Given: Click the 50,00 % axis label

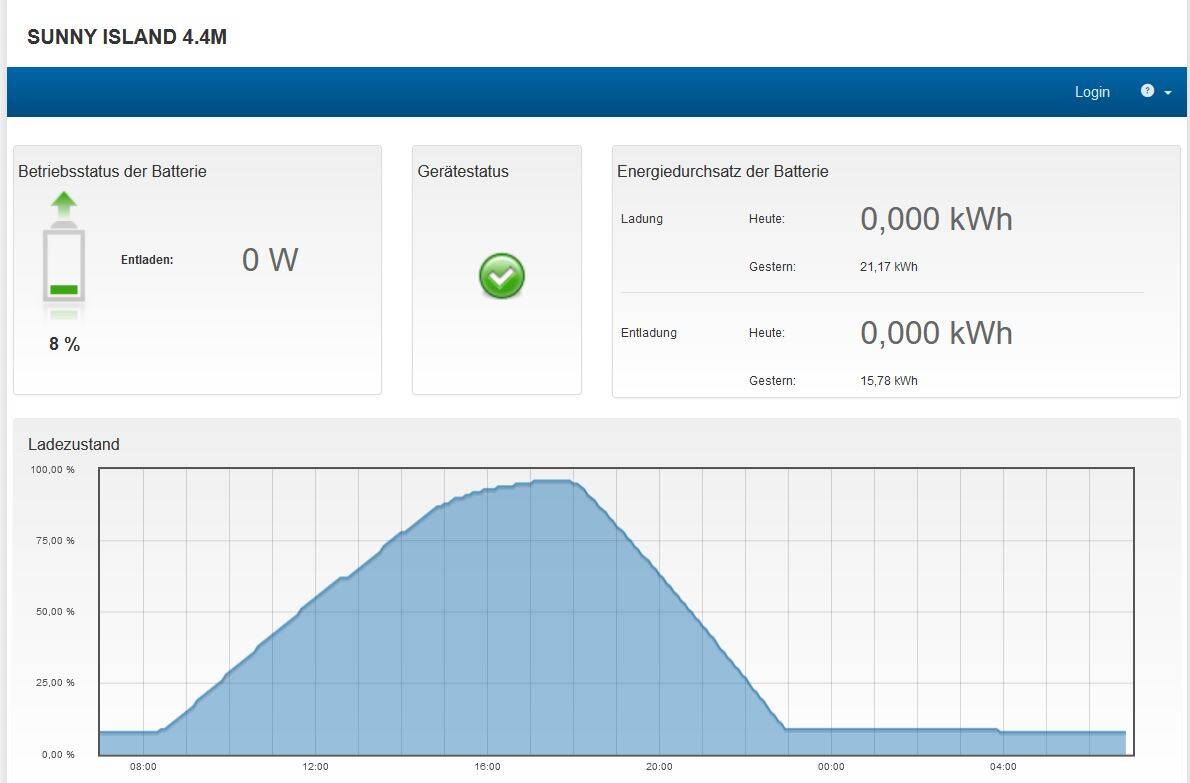Looking at the screenshot, I should coord(55,612).
